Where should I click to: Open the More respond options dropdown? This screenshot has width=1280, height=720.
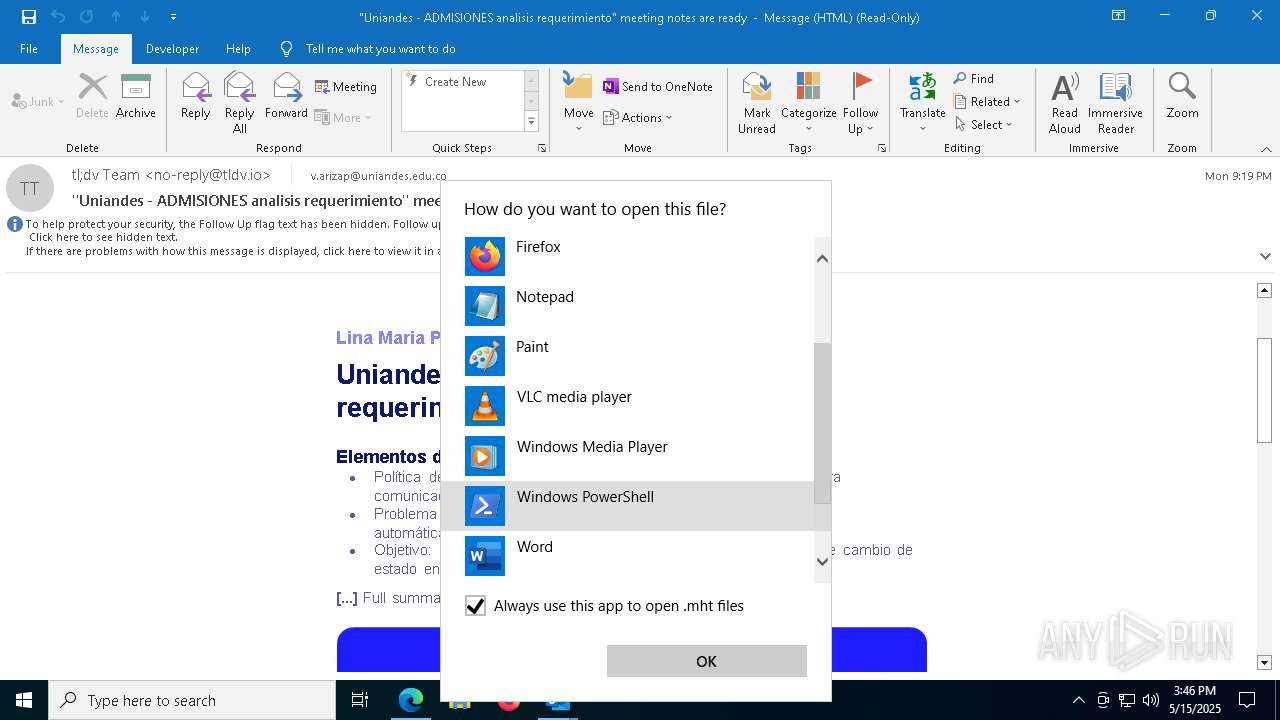pos(343,117)
